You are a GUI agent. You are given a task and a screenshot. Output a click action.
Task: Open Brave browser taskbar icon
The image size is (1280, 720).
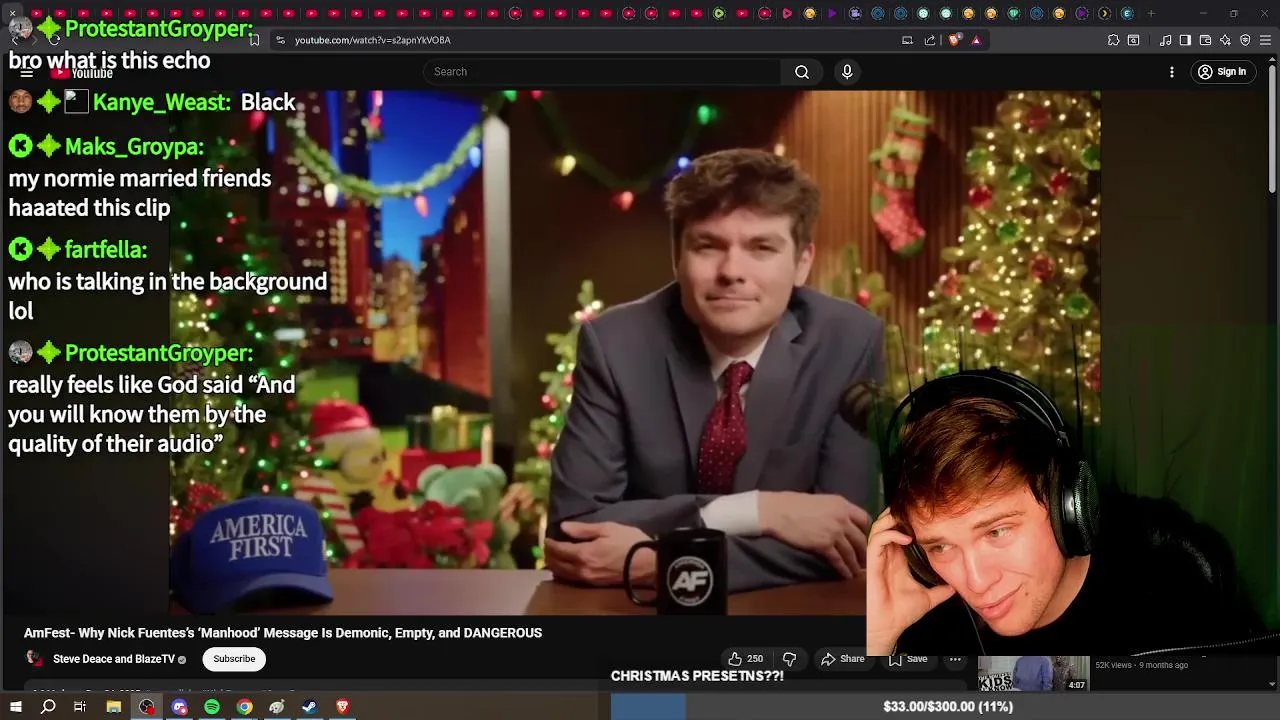pos(342,707)
